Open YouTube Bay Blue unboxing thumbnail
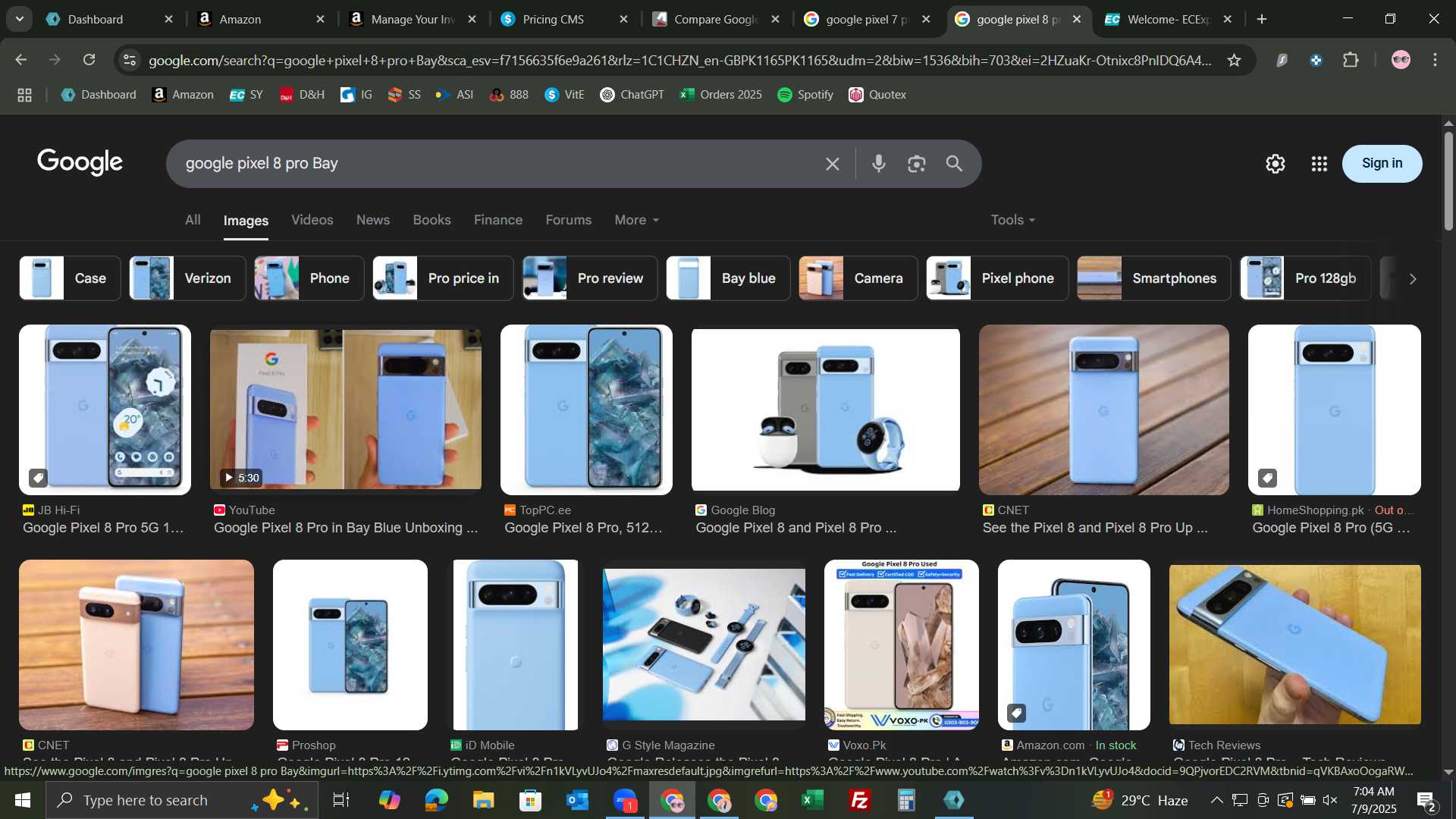Image resolution: width=1456 pixels, height=819 pixels. tap(345, 409)
